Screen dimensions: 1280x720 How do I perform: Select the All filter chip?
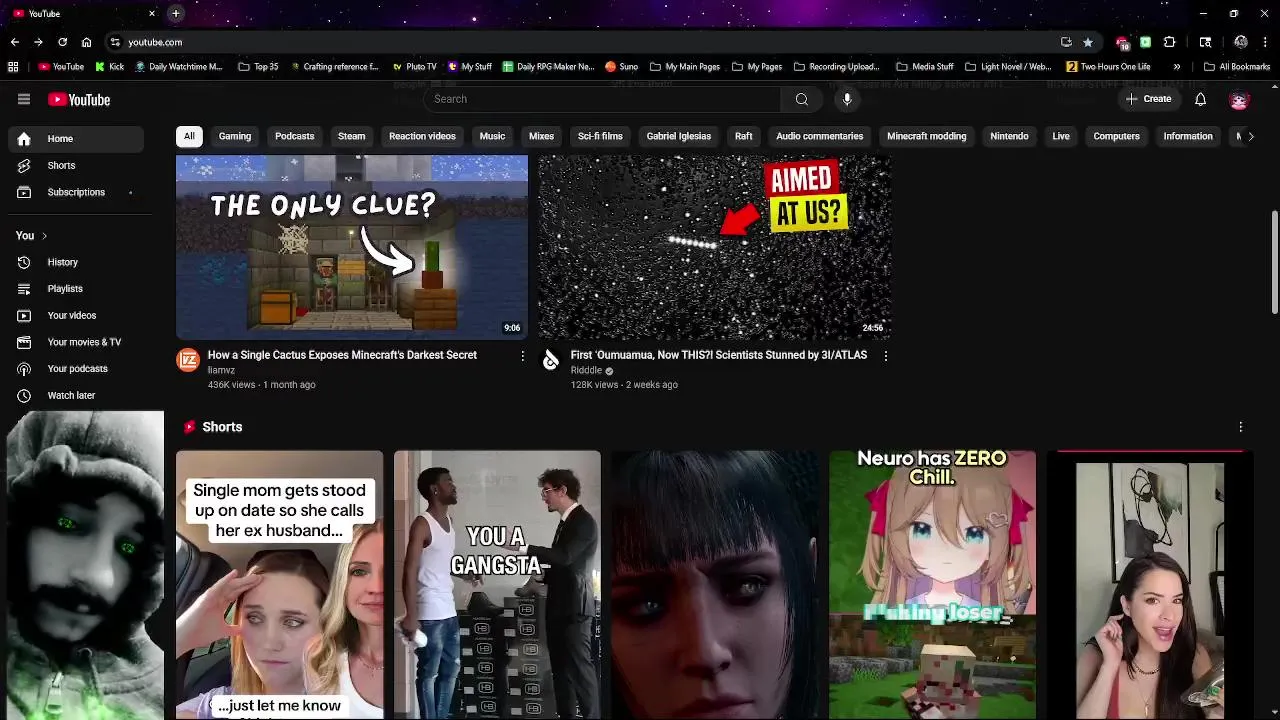(x=189, y=136)
